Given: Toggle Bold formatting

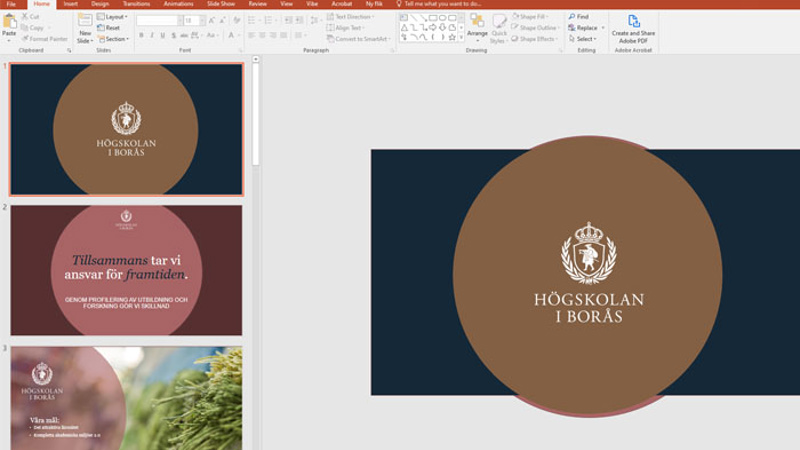Looking at the screenshot, I should 141,35.
